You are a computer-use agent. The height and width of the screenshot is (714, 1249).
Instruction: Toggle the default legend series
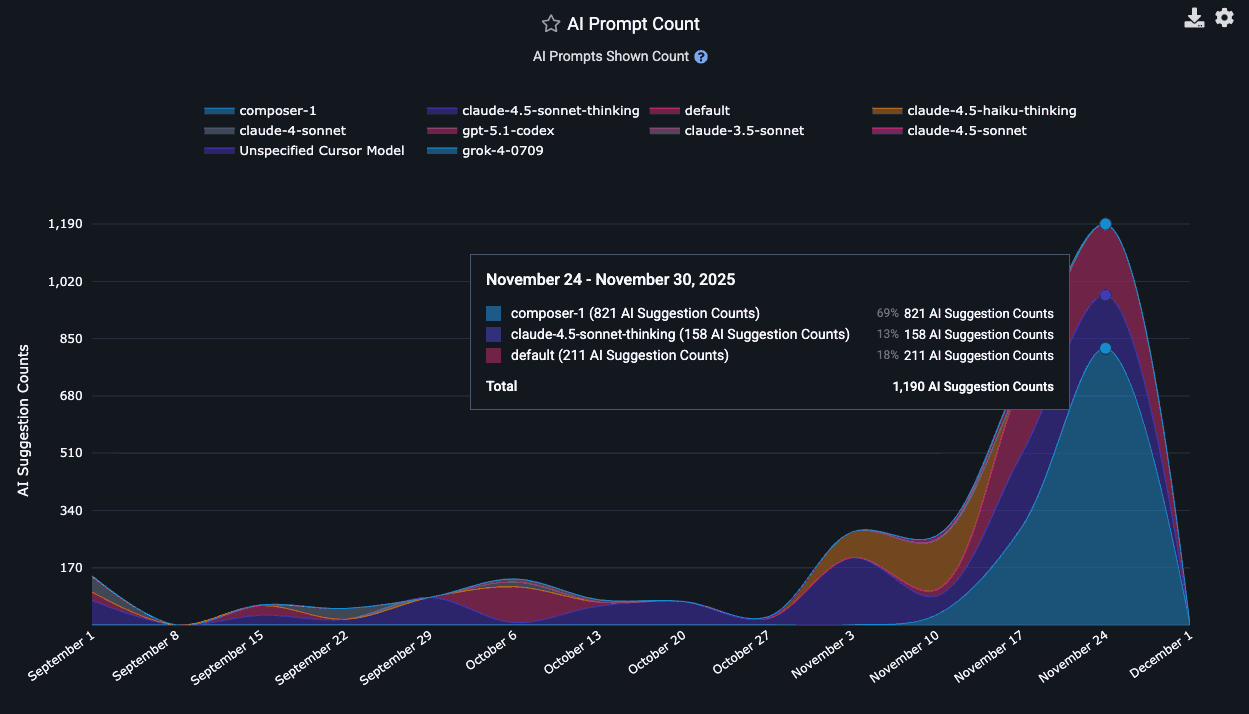pos(706,111)
